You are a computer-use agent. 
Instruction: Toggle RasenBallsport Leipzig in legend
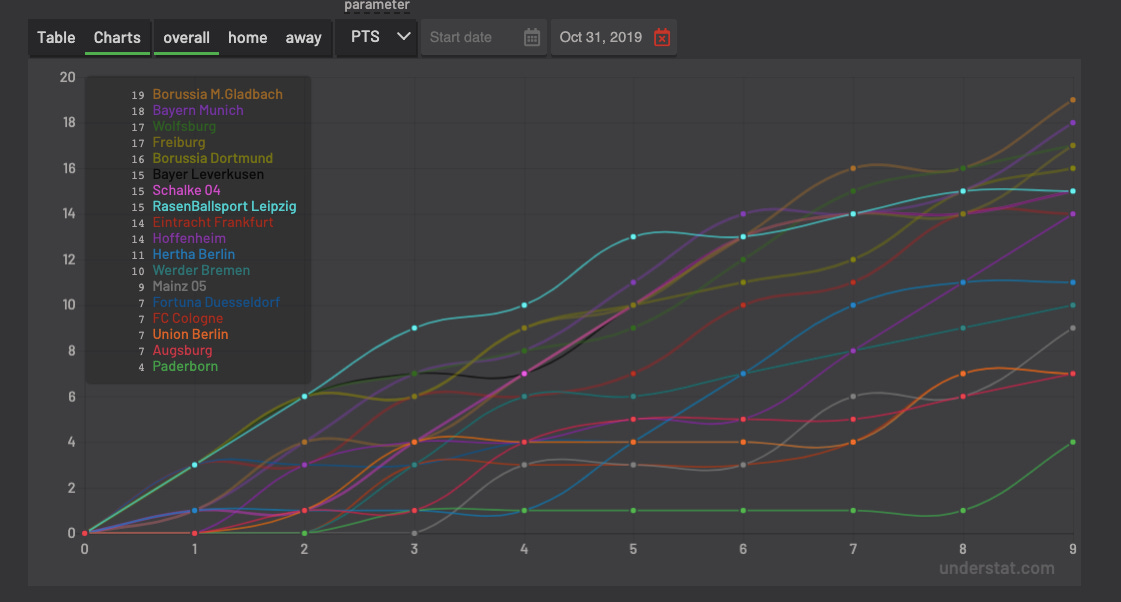click(224, 206)
